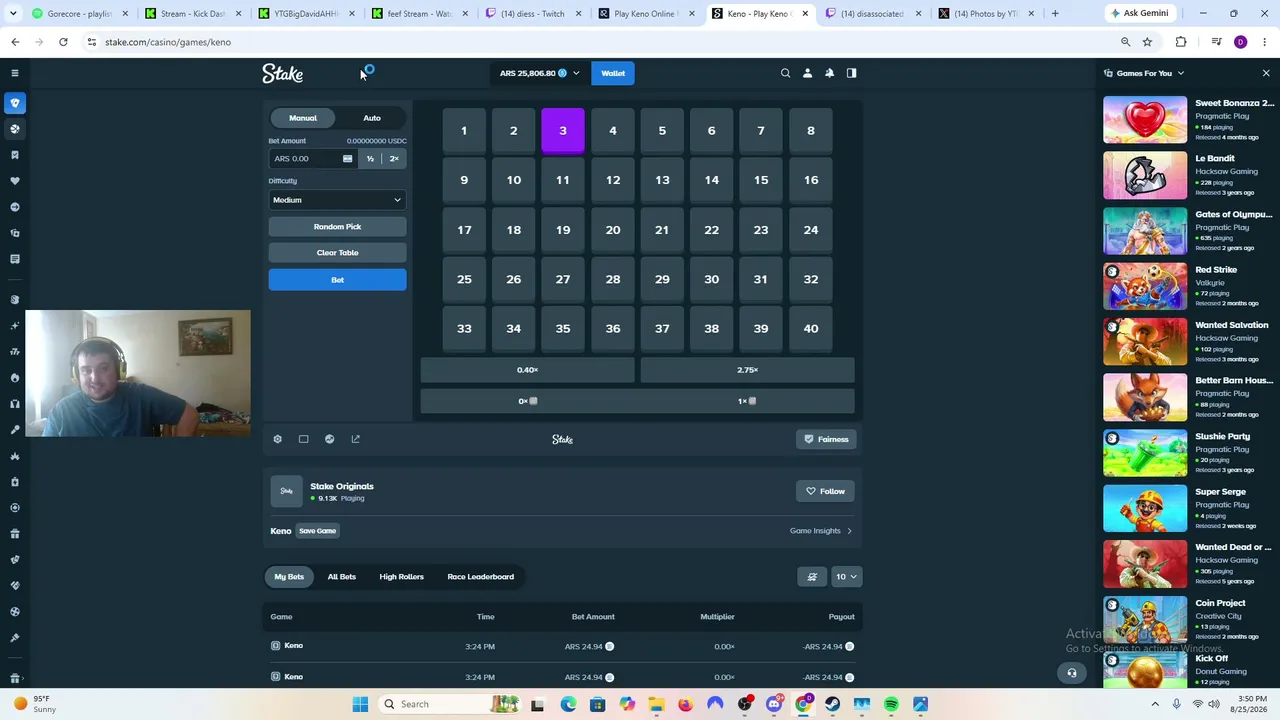1280x720 pixels.
Task: Open live stats chart icon
Action: pyautogui.click(x=330, y=439)
